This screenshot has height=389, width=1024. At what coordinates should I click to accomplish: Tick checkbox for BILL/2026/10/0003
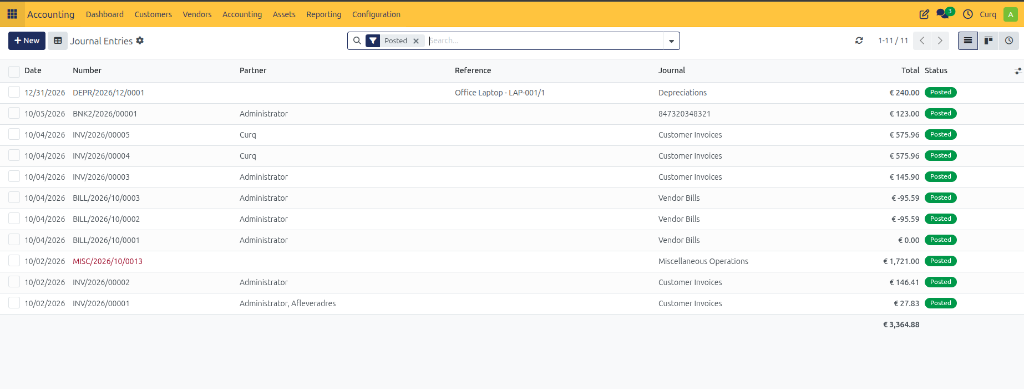coord(14,198)
